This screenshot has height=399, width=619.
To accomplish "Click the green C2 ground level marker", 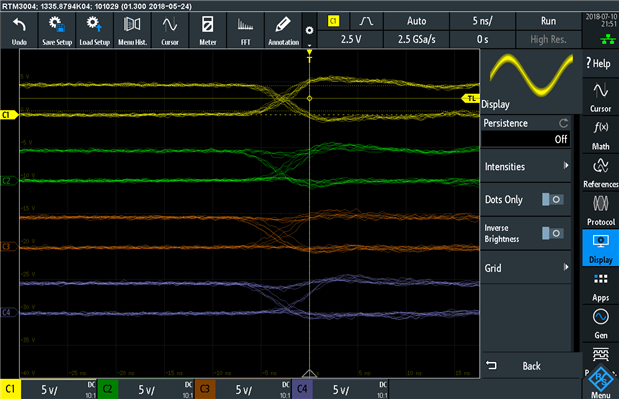I will click(9, 181).
